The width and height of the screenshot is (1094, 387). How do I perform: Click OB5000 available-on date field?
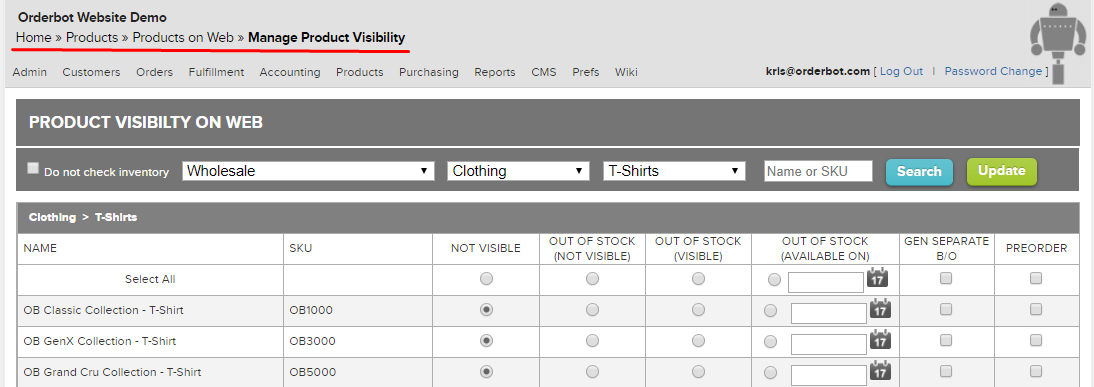[x=829, y=375]
